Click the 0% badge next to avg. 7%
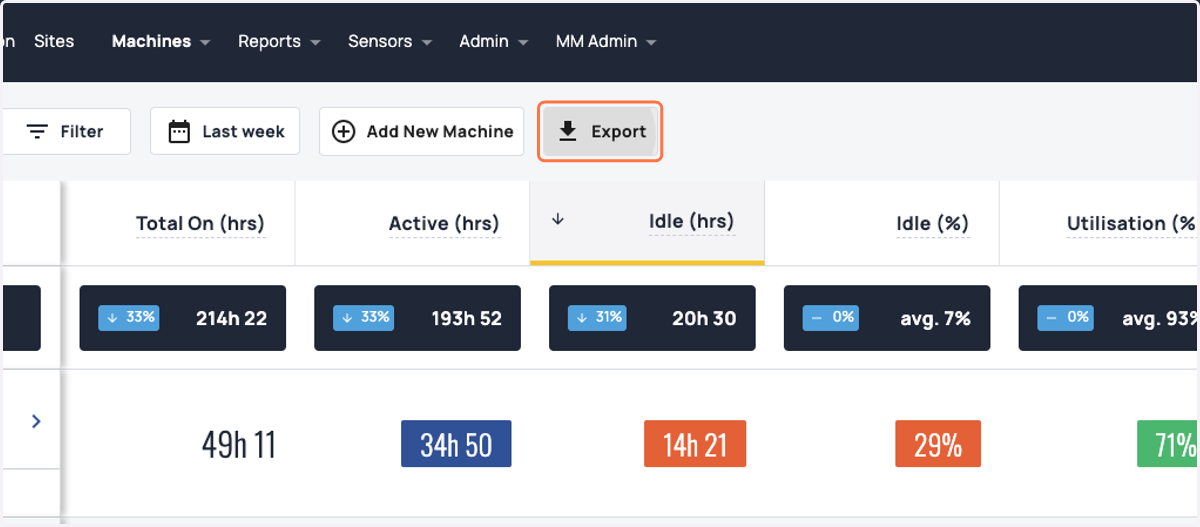Image resolution: width=1200 pixels, height=527 pixels. click(x=832, y=317)
